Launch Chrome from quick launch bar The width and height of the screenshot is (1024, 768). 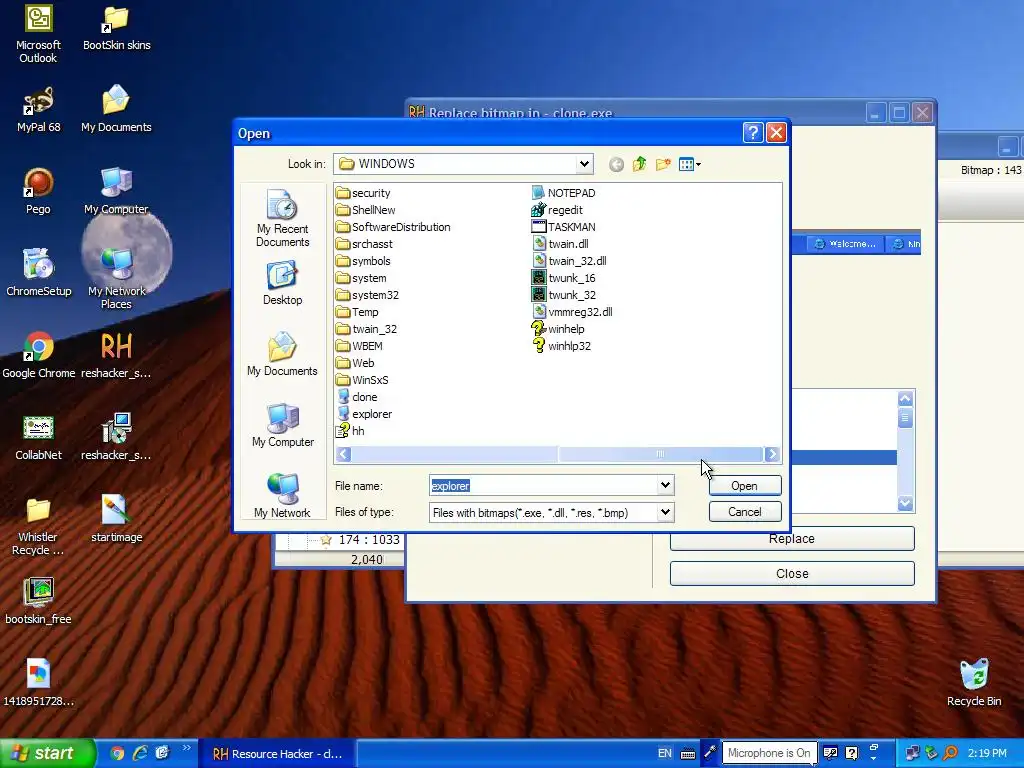pyautogui.click(x=117, y=753)
